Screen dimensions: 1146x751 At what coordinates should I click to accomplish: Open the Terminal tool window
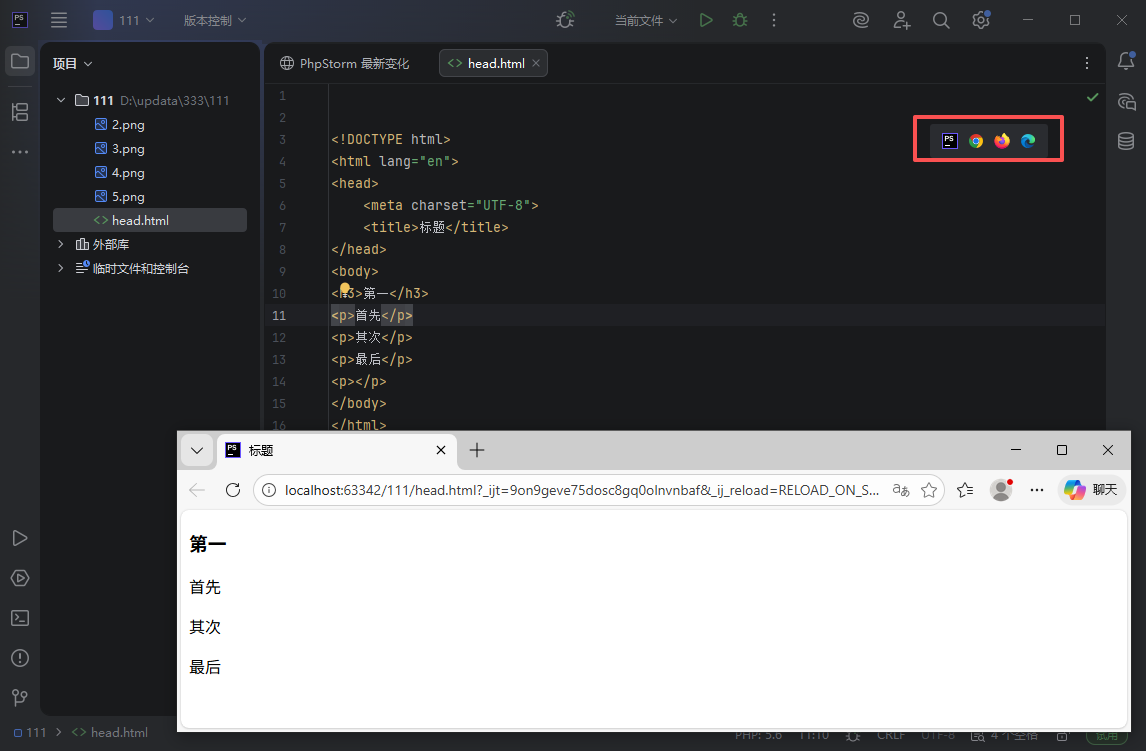(x=19, y=618)
